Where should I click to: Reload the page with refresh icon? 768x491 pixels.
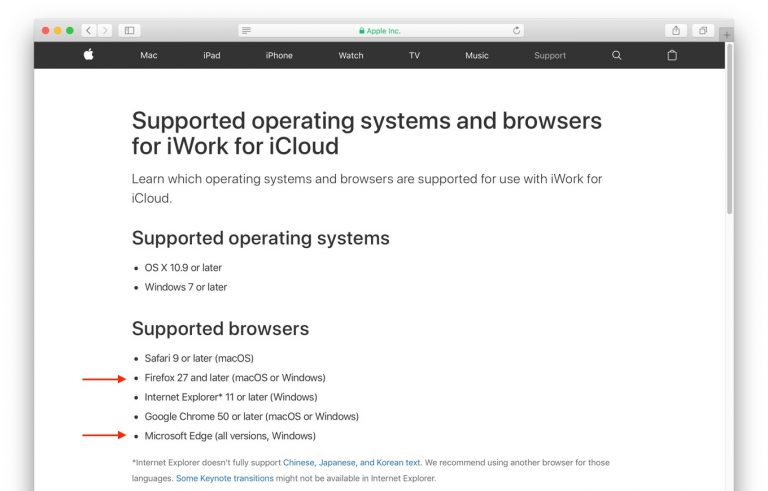[x=516, y=30]
